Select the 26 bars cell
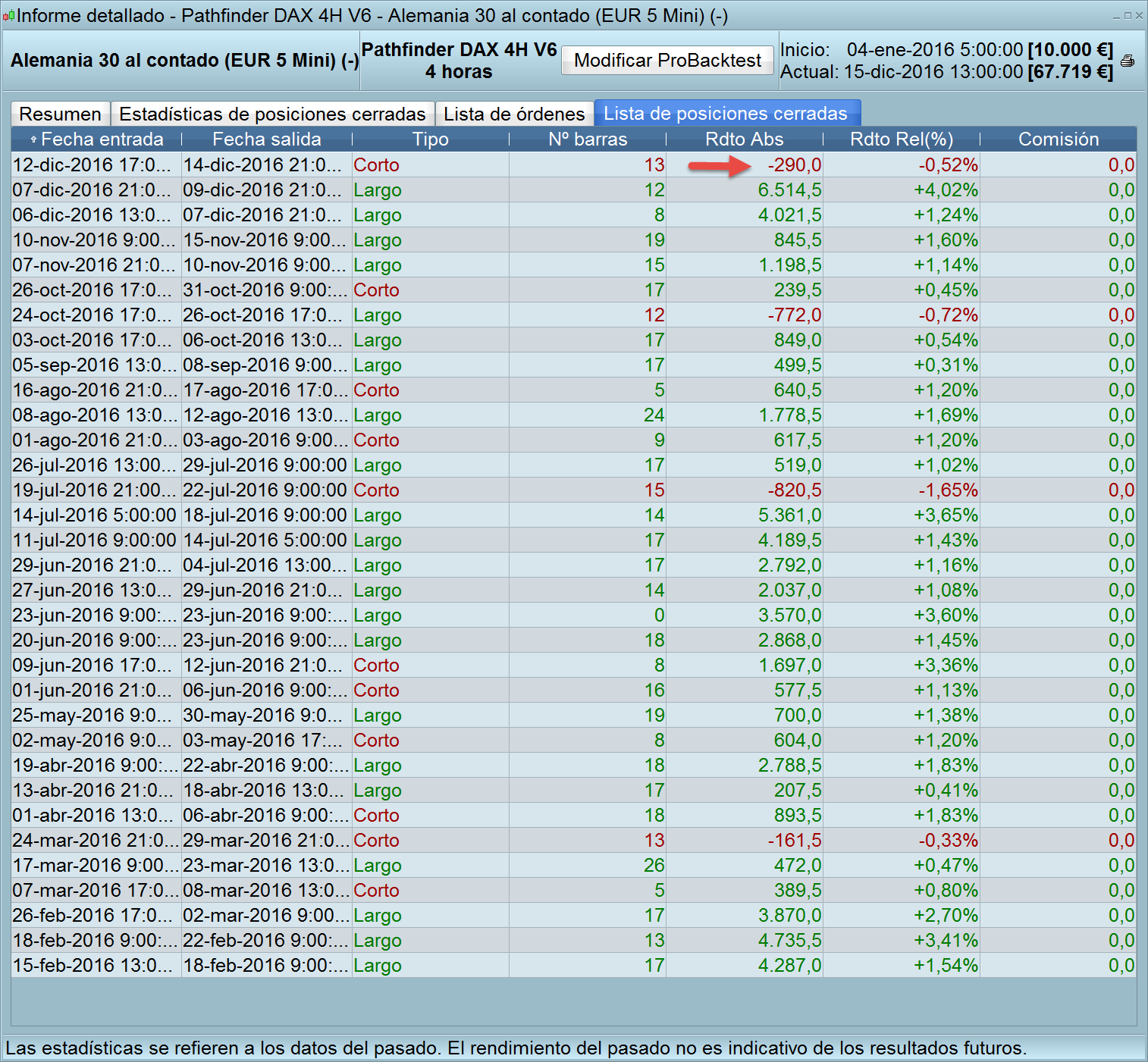This screenshot has width=1148, height=1062. [x=588, y=866]
